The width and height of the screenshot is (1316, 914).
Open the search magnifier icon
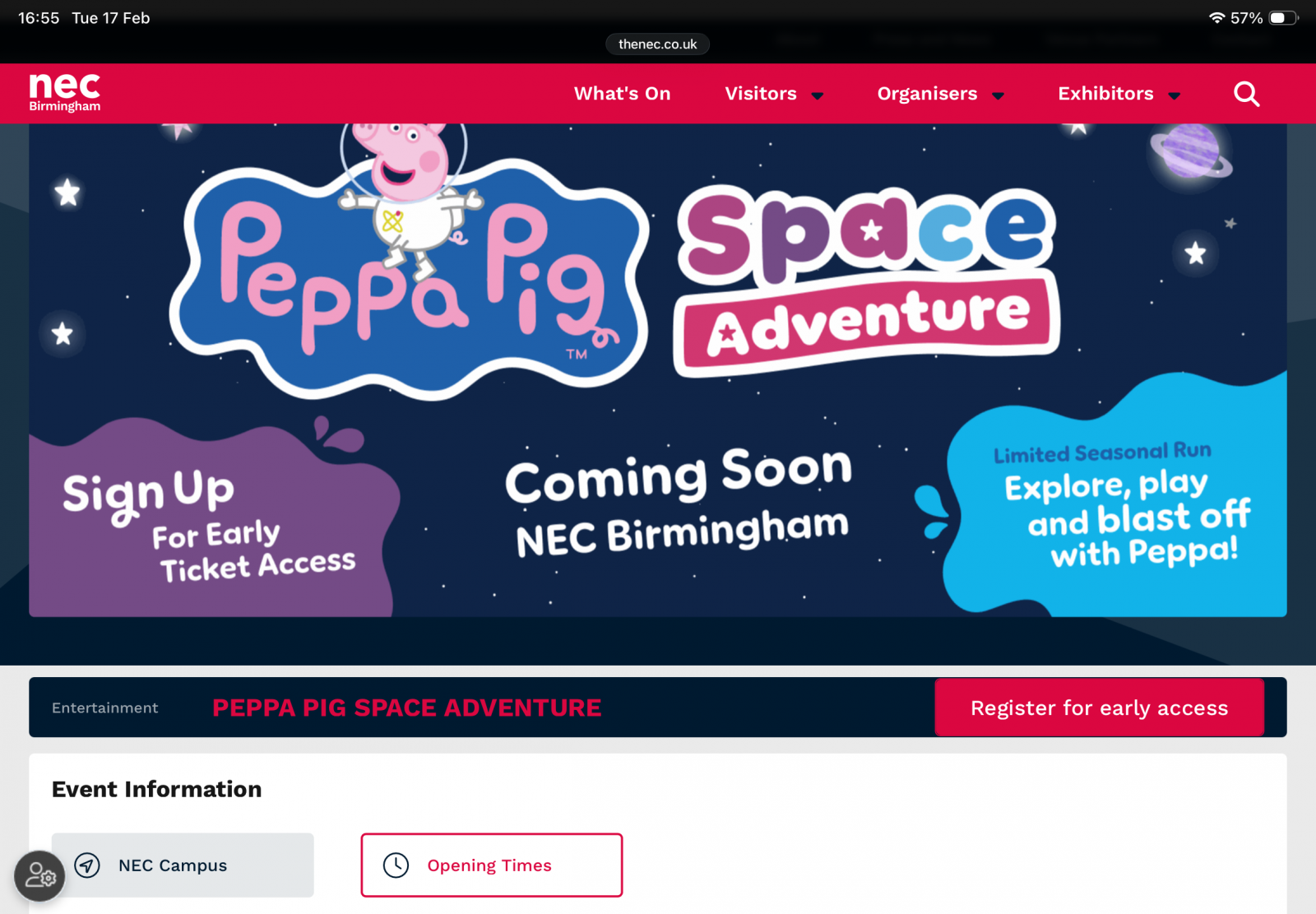[x=1246, y=94]
